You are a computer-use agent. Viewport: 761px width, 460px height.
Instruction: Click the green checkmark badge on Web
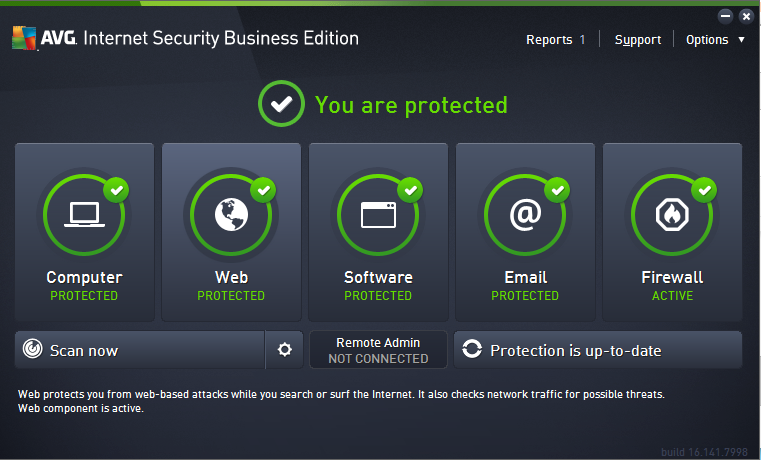[264, 190]
